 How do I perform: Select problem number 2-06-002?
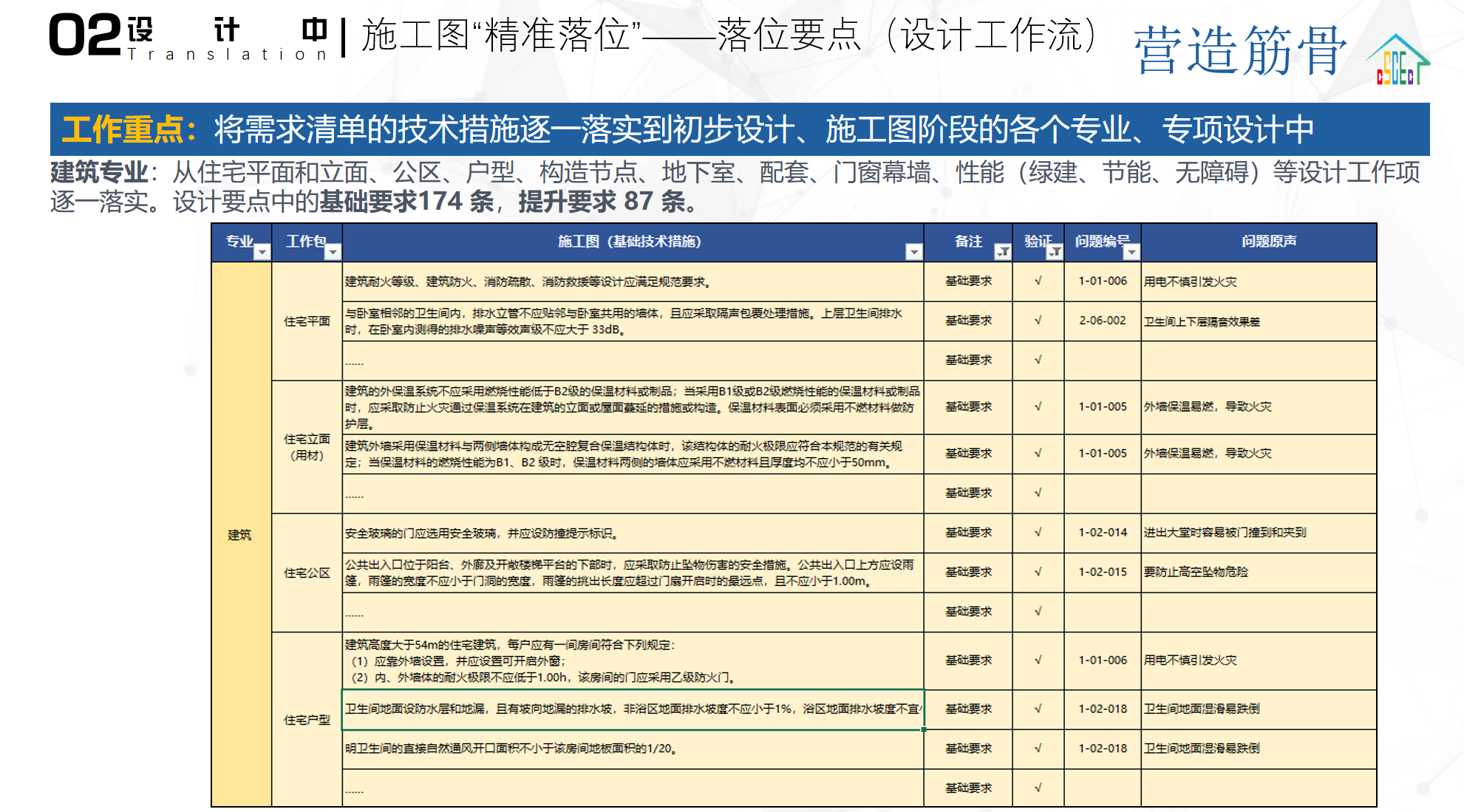[x=1103, y=321]
